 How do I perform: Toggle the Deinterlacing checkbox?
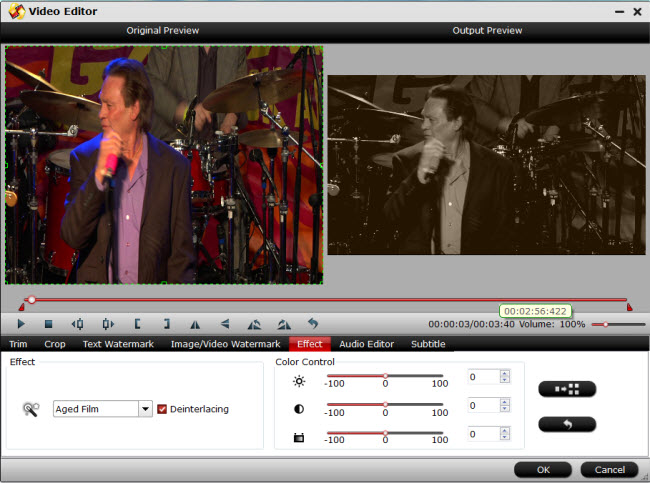coord(162,409)
